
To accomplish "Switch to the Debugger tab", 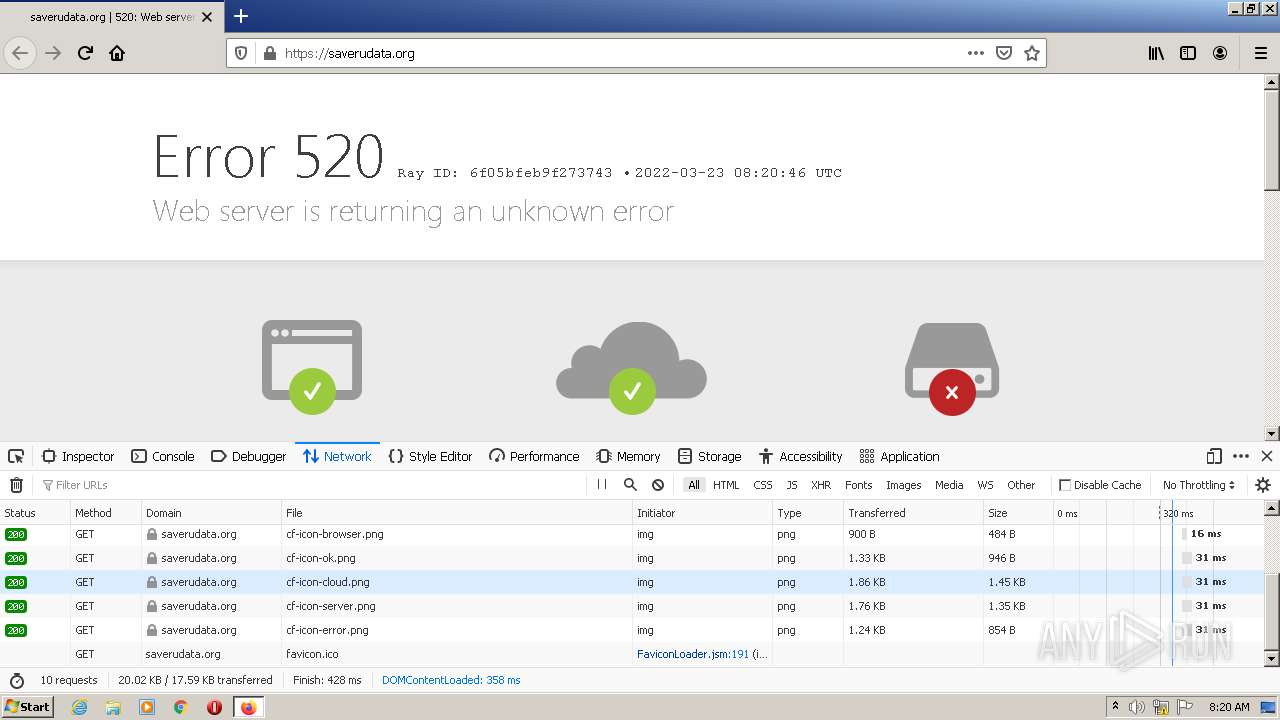I will [x=249, y=456].
